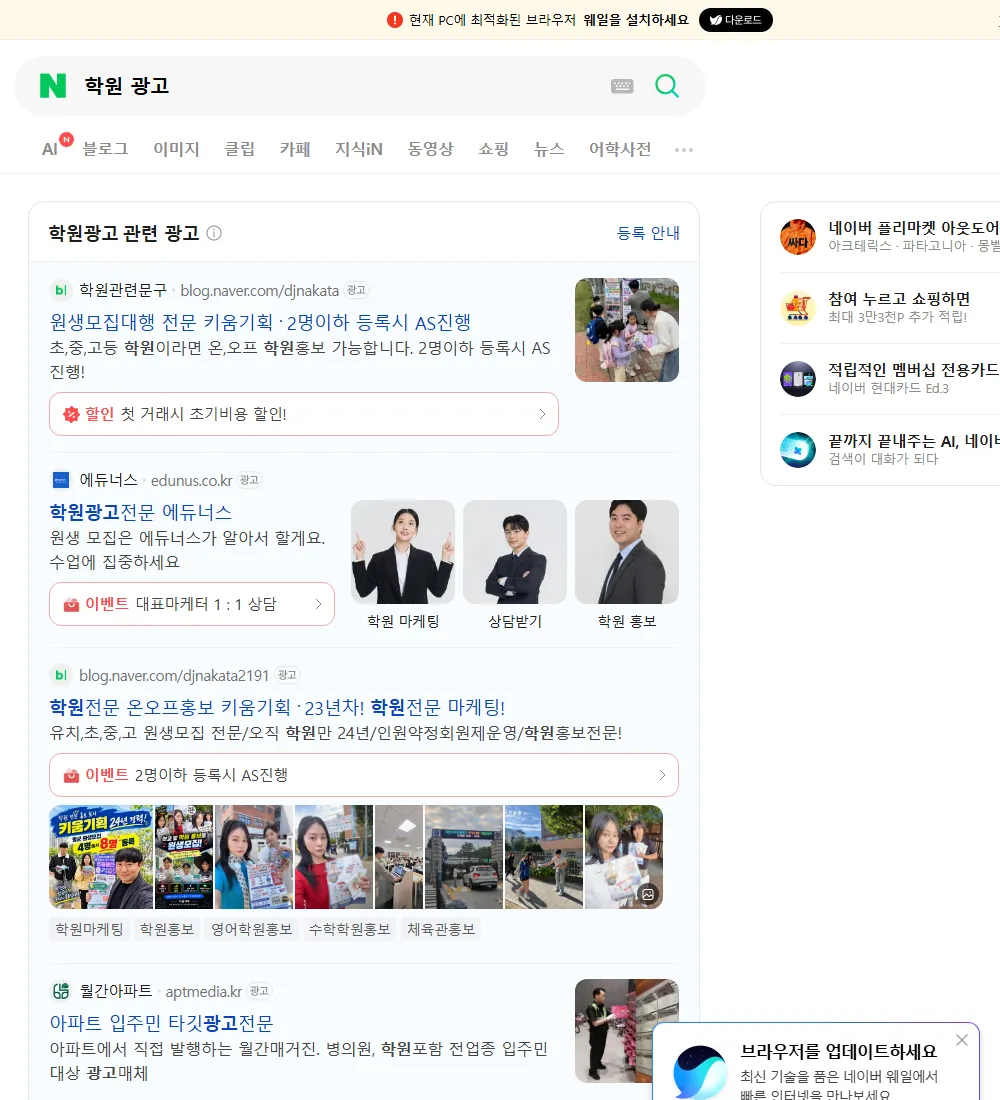Image resolution: width=1000 pixels, height=1100 pixels.
Task: Switch to the 지식iN tab
Action: pos(359,149)
